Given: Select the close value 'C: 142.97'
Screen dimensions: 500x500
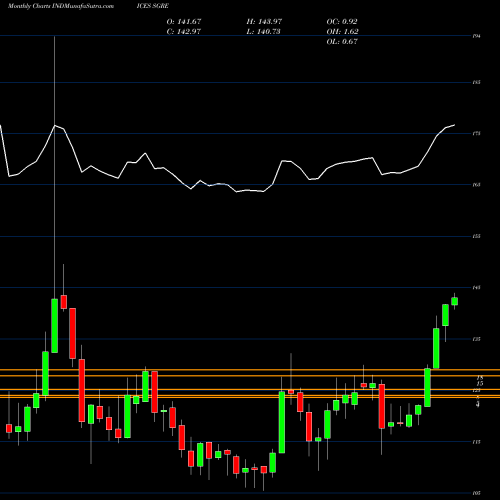Looking at the screenshot, I should [184, 32].
